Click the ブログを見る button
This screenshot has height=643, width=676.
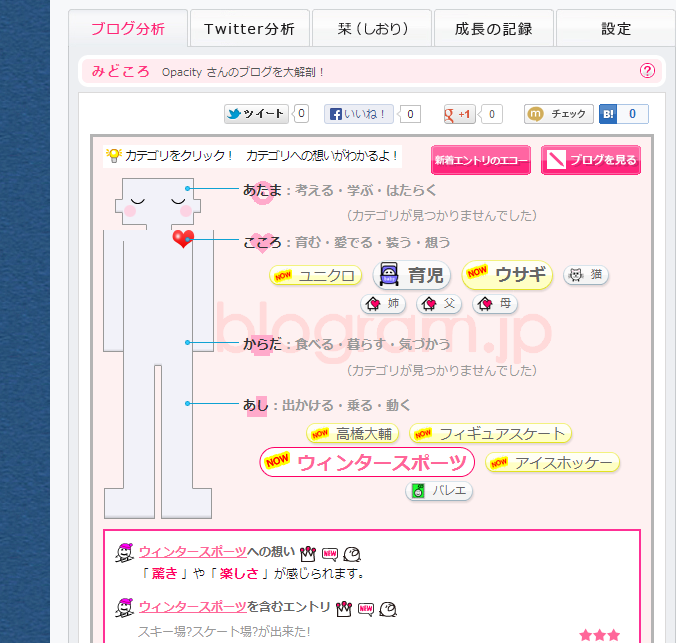(591, 160)
